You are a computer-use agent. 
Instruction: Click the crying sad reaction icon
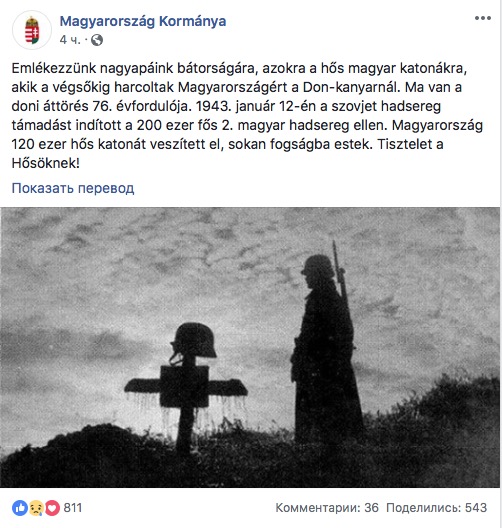click(x=36, y=508)
